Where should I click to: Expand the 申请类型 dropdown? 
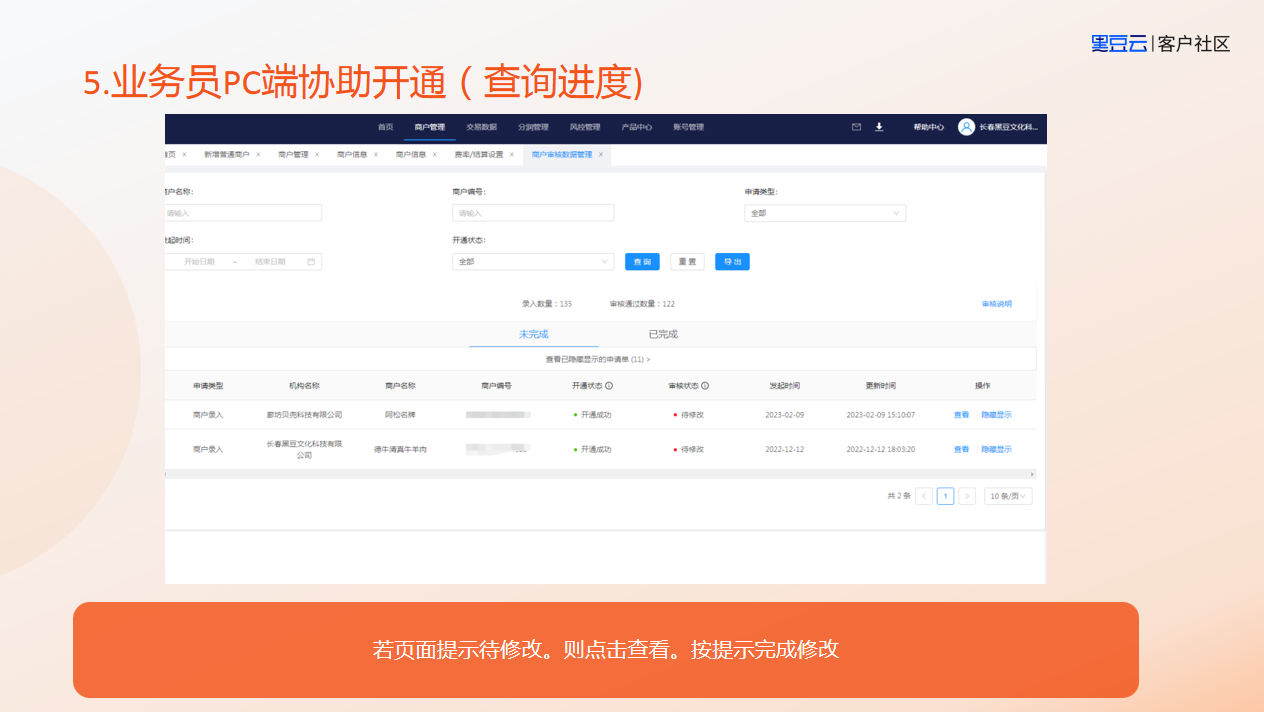[825, 213]
